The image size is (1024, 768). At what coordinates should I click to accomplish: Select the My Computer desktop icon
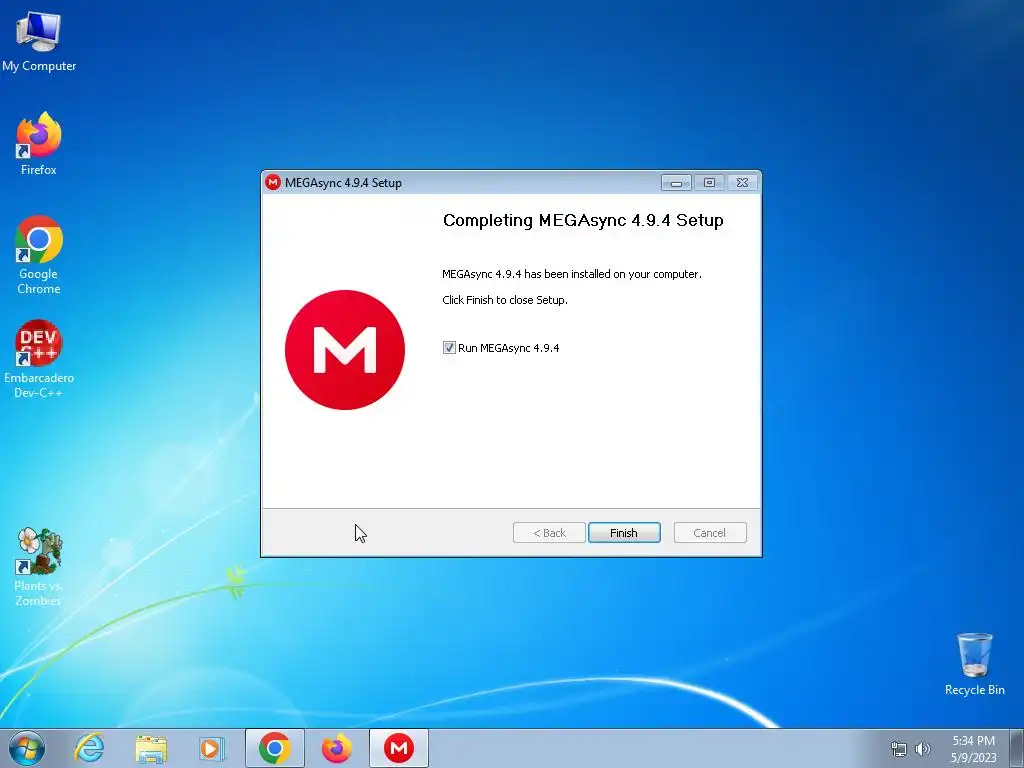(39, 42)
